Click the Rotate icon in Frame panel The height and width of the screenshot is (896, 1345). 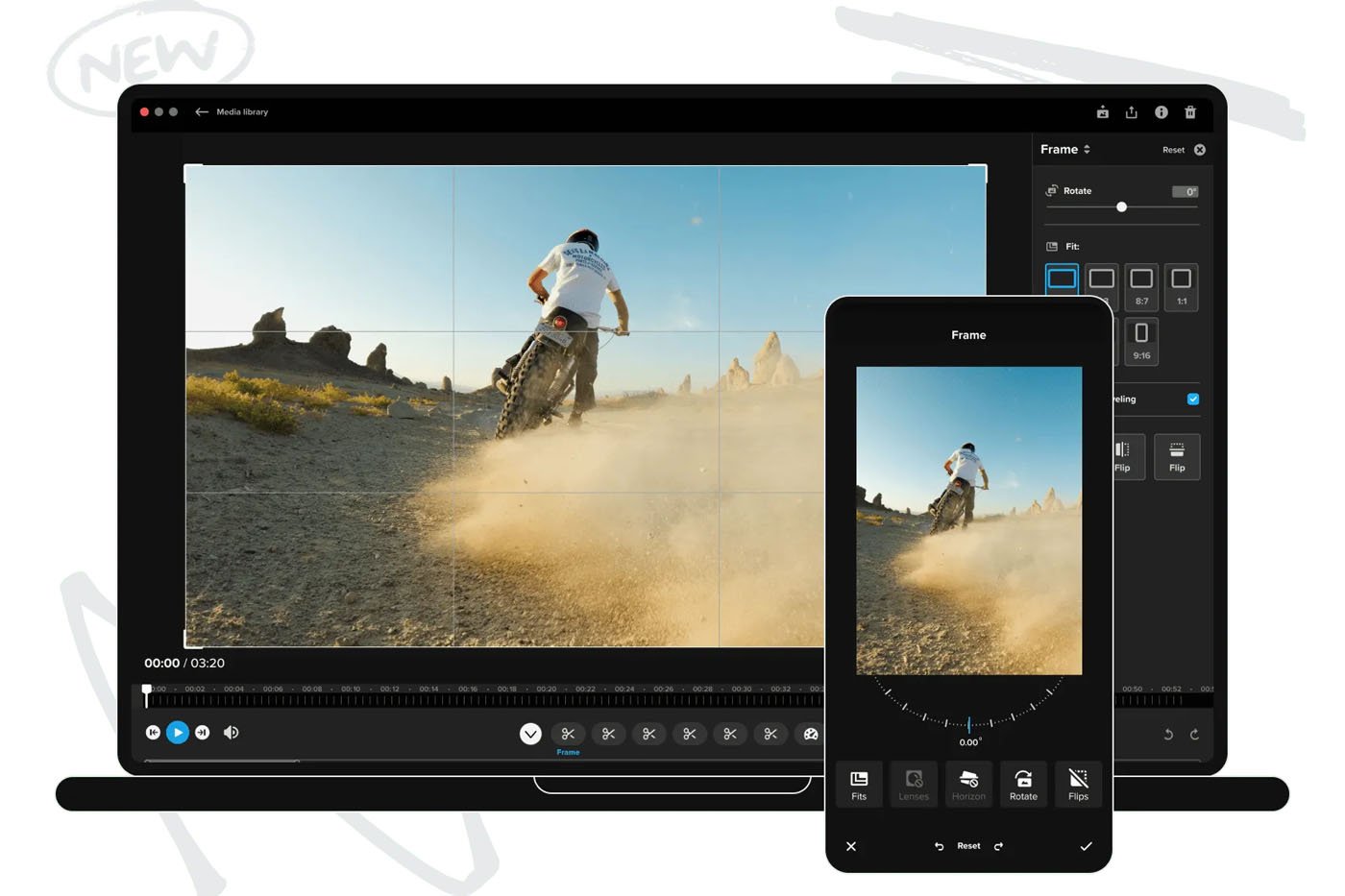(1052, 190)
